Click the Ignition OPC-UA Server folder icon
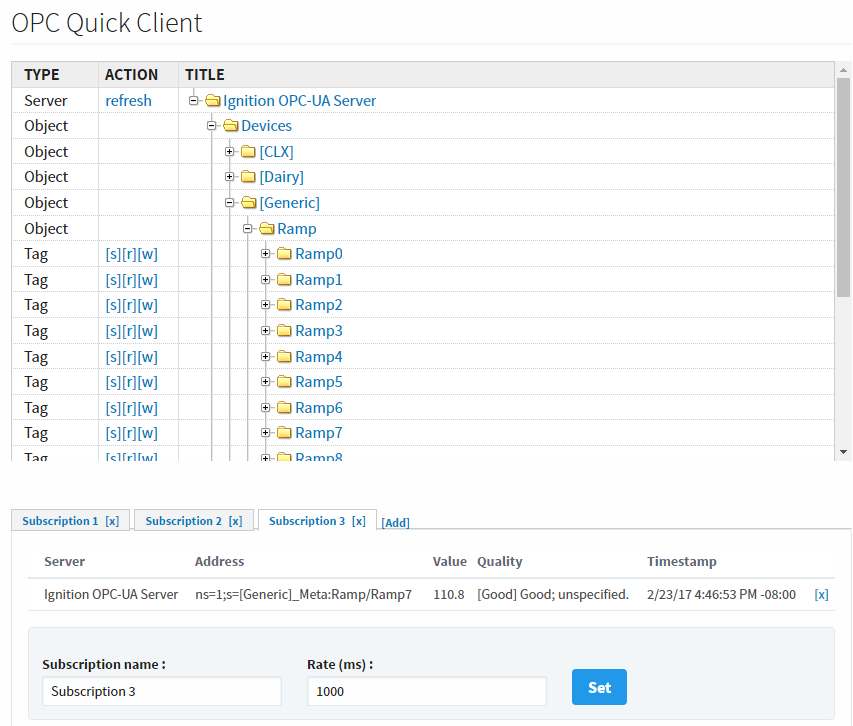This screenshot has height=726, width=853. click(213, 101)
